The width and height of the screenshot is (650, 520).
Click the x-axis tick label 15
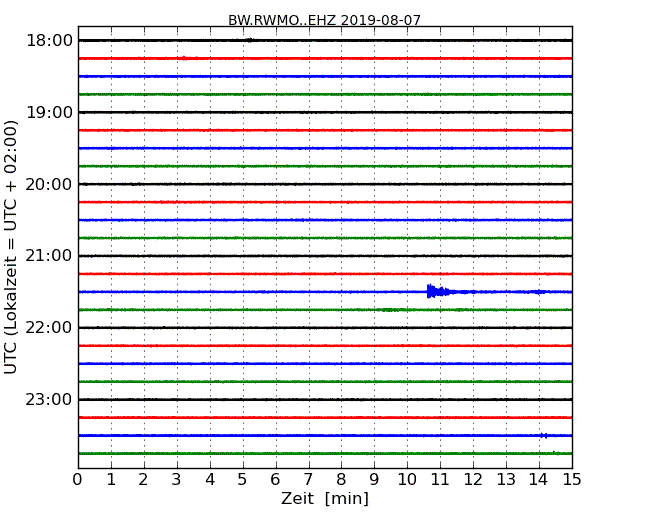572,480
